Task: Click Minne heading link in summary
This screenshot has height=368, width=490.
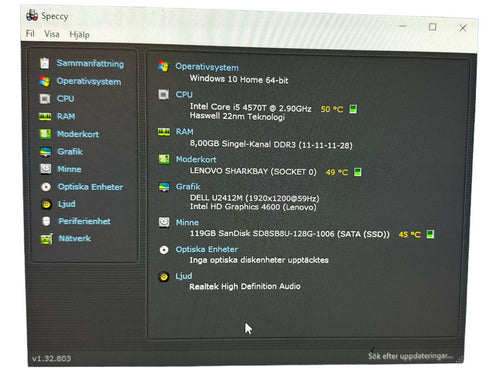Action: coord(187,222)
